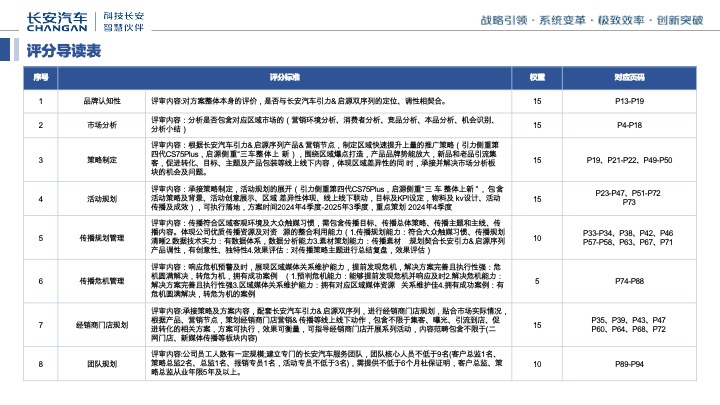Click page reference 'P89-P94'
Viewport: 720px width, 405px height.
(630, 364)
